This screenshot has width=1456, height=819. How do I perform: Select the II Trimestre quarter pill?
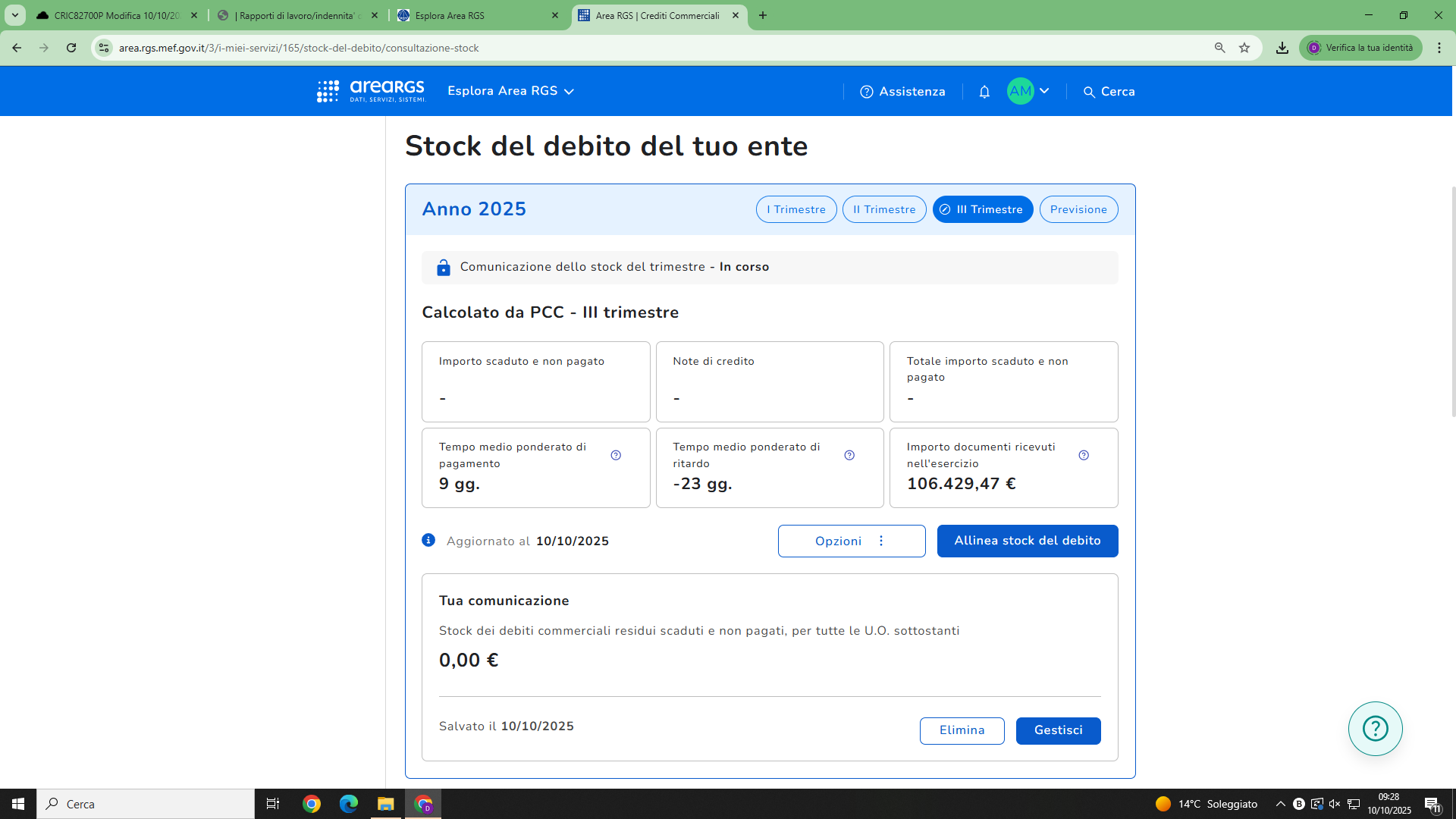(883, 209)
